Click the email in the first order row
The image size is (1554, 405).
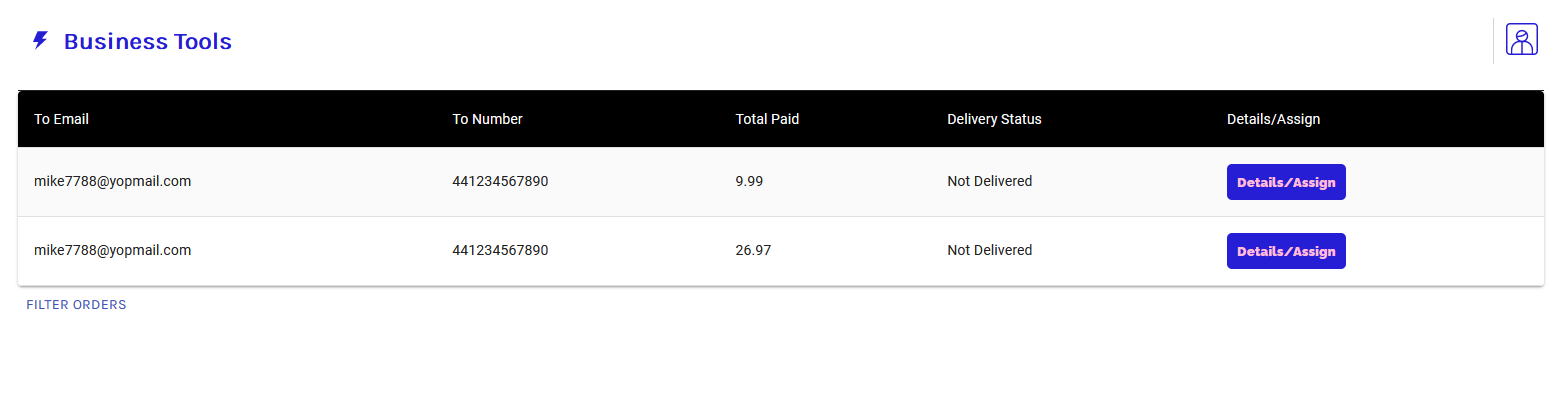pos(112,181)
